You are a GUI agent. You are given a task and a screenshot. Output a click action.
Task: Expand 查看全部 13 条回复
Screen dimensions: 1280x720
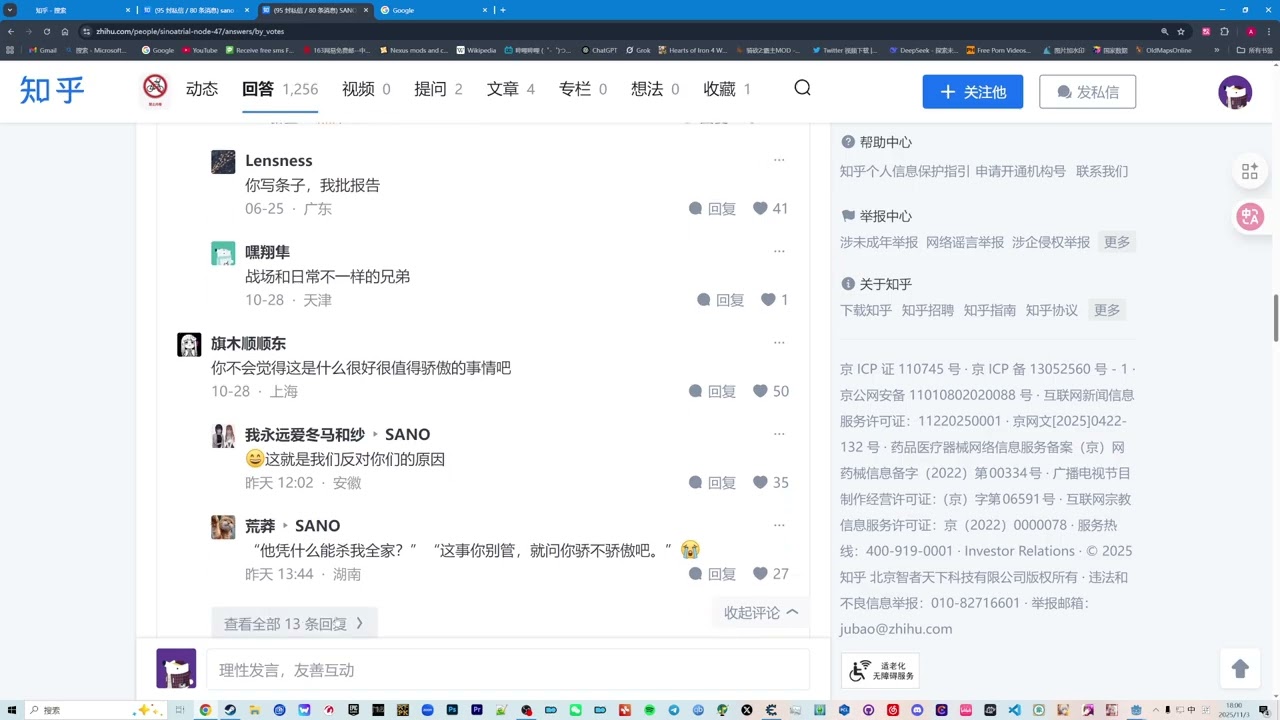click(294, 623)
